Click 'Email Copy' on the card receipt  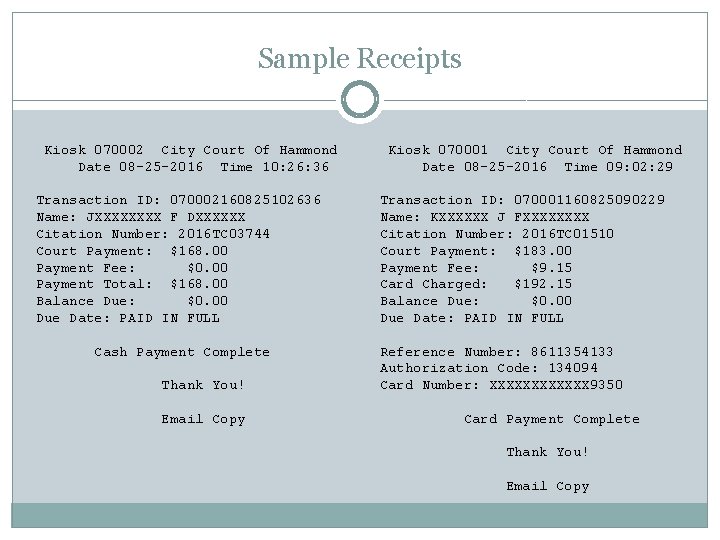tap(548, 487)
